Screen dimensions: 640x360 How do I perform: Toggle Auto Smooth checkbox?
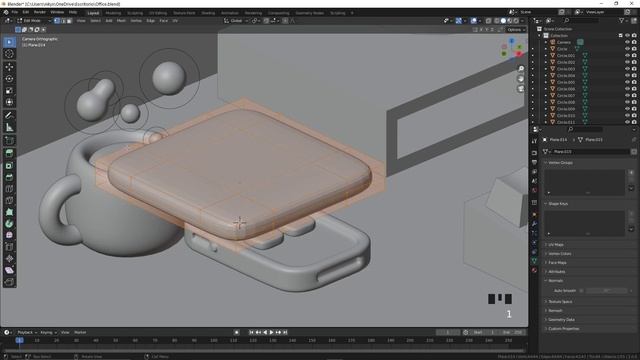(582, 291)
